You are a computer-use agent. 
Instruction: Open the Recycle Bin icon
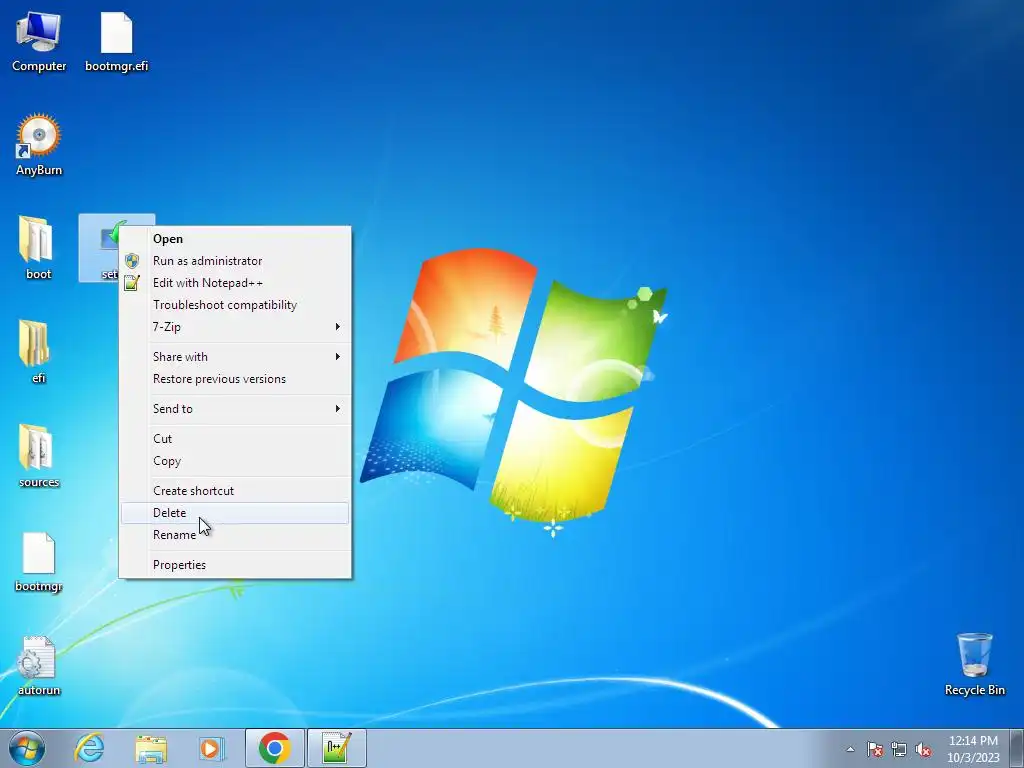coord(974,664)
